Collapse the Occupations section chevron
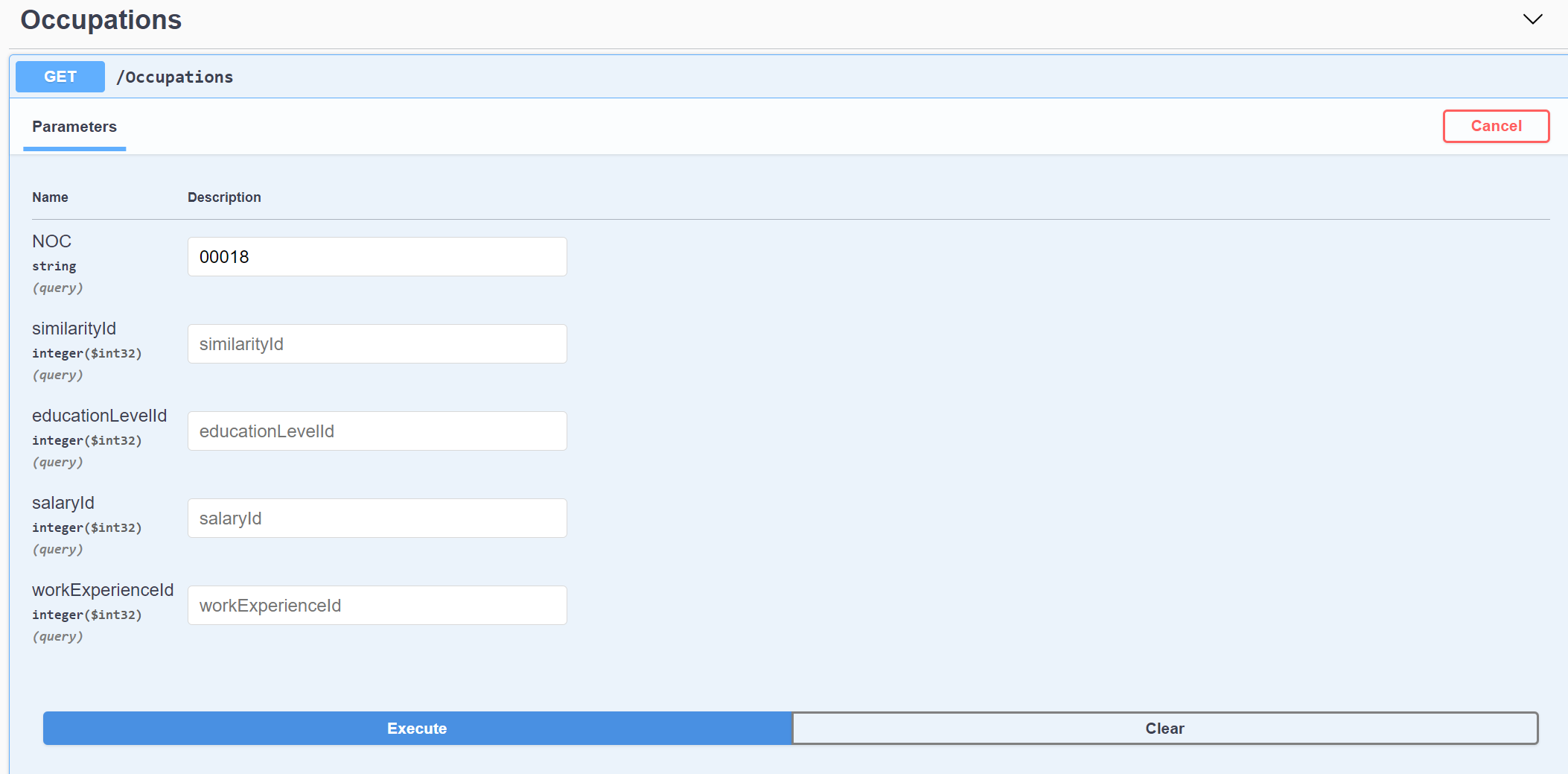 tap(1532, 19)
